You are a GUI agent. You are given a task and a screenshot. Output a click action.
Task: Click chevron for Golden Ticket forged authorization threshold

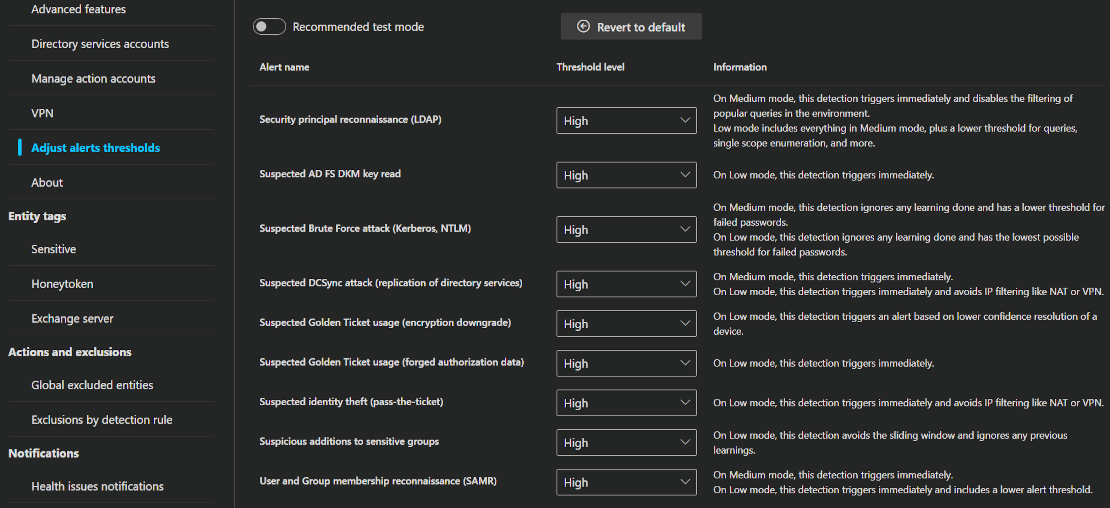click(x=685, y=363)
